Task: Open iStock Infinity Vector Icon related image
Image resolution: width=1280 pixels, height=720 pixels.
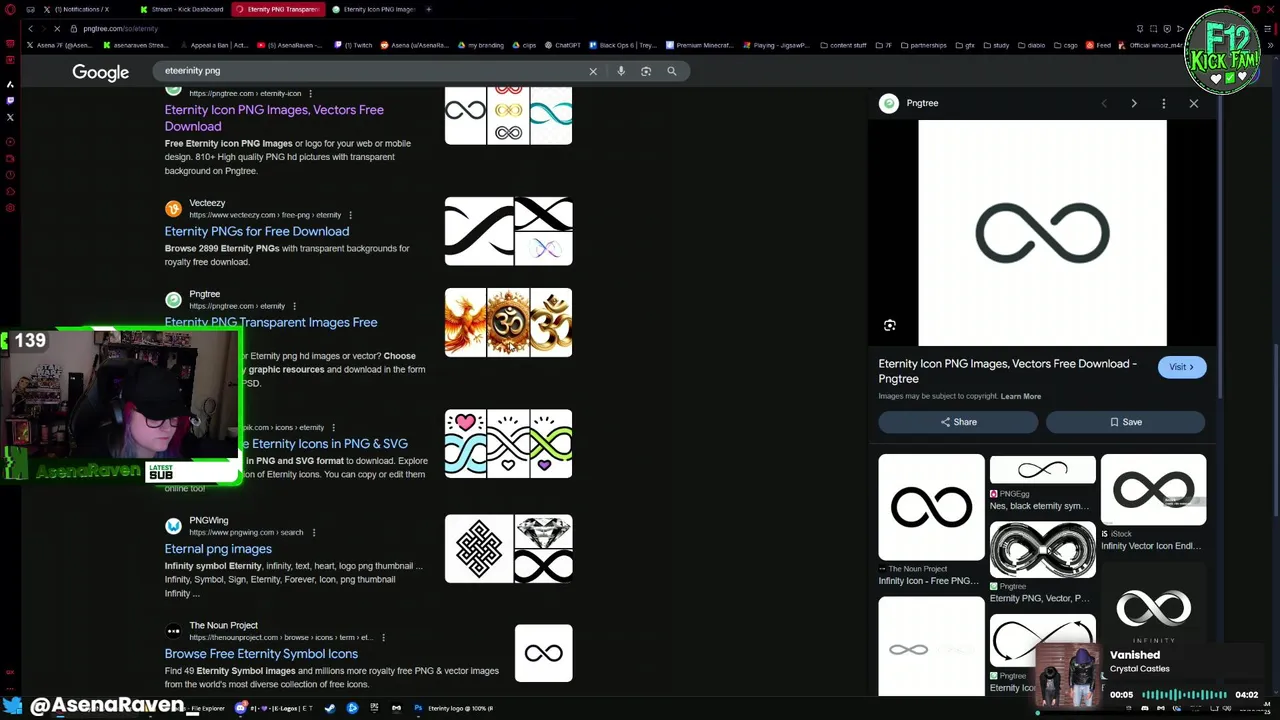Action: (1153, 489)
